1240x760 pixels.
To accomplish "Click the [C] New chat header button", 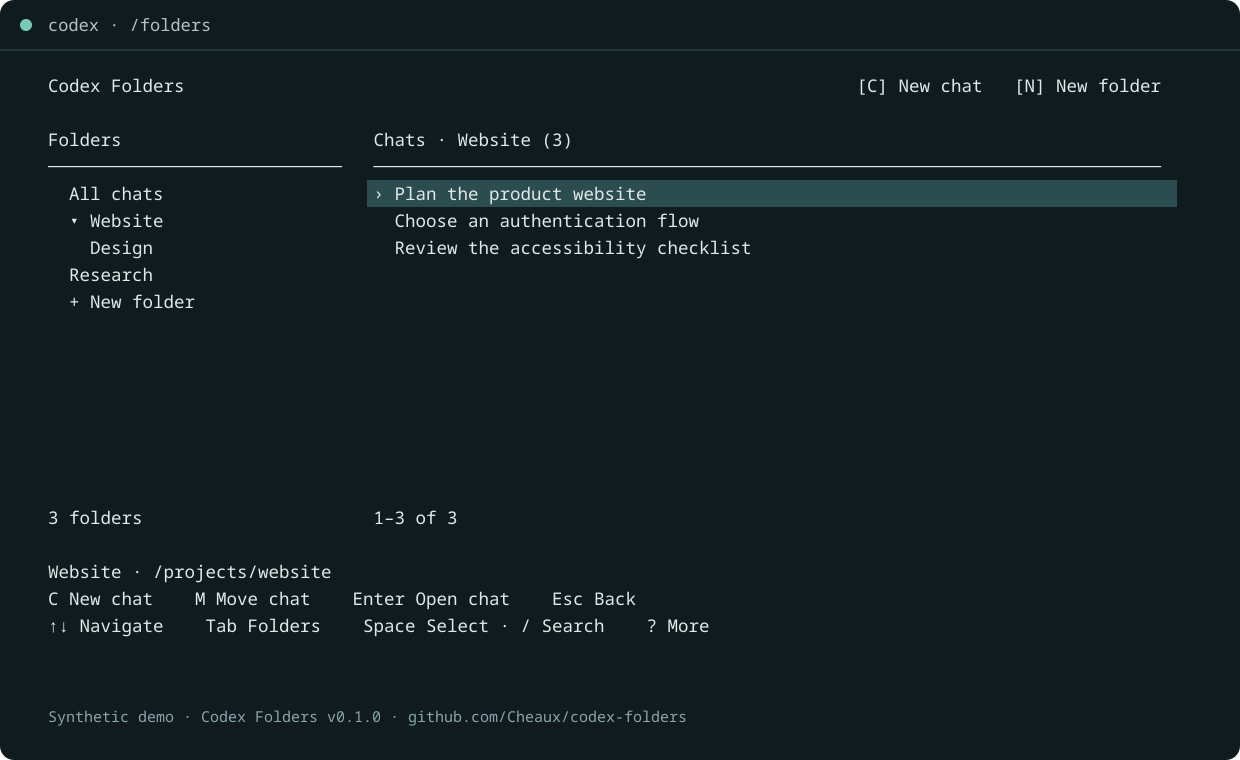I will pos(920,86).
